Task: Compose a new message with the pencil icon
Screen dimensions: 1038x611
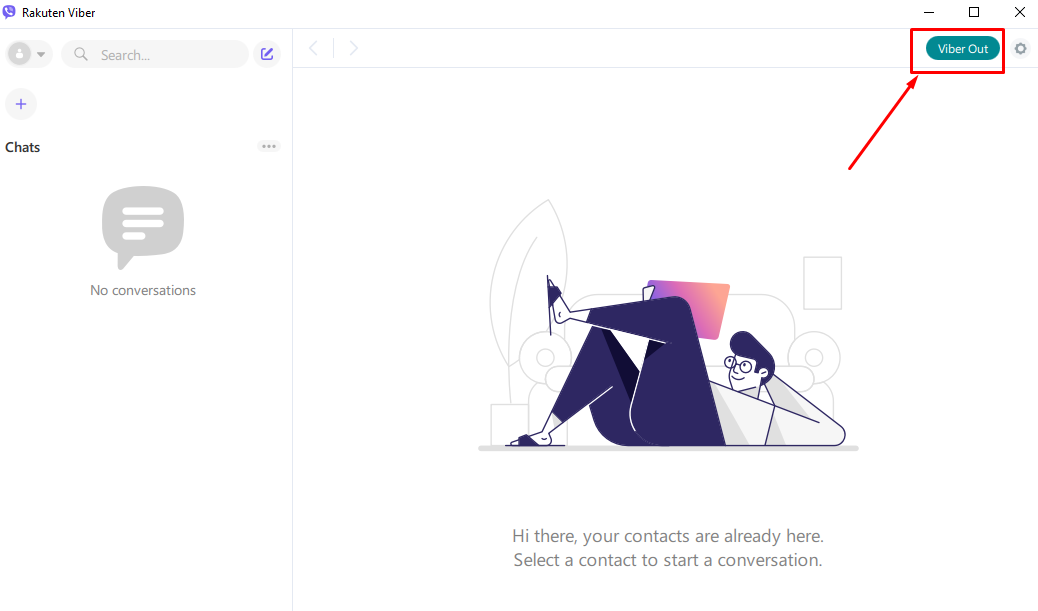Action: (x=267, y=53)
